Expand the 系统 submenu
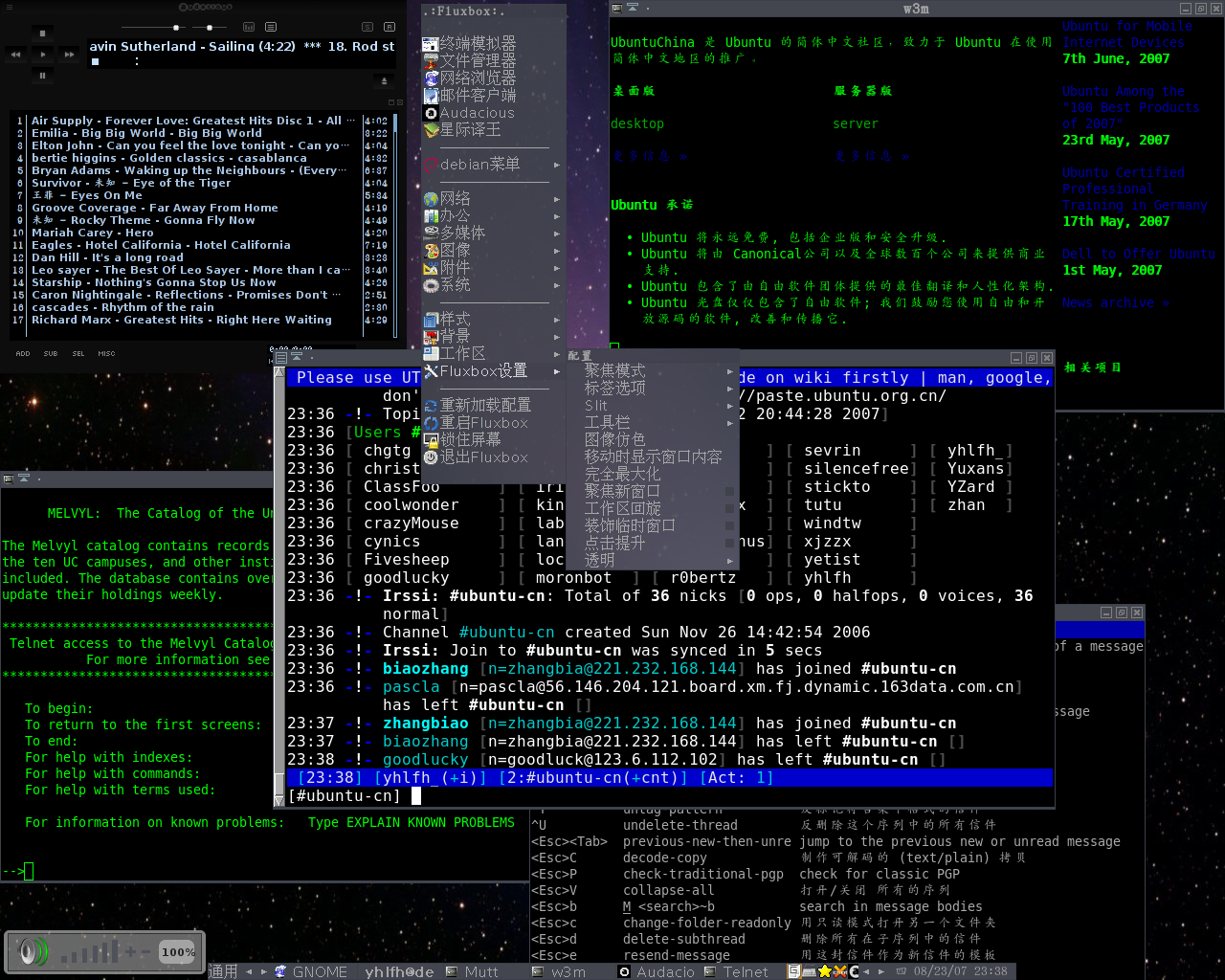This screenshot has height=980, width=1225. coord(493,284)
